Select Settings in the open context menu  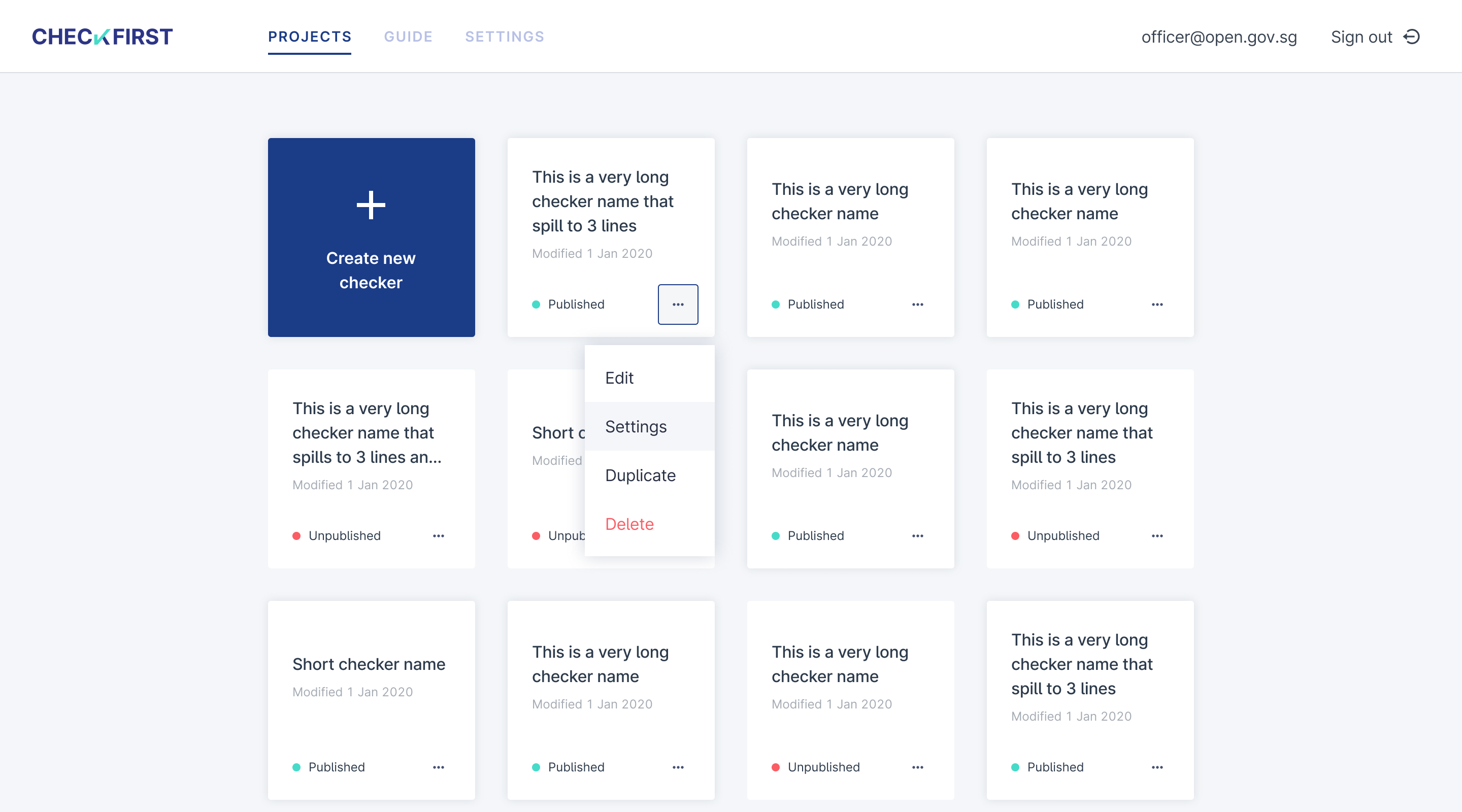tap(636, 427)
